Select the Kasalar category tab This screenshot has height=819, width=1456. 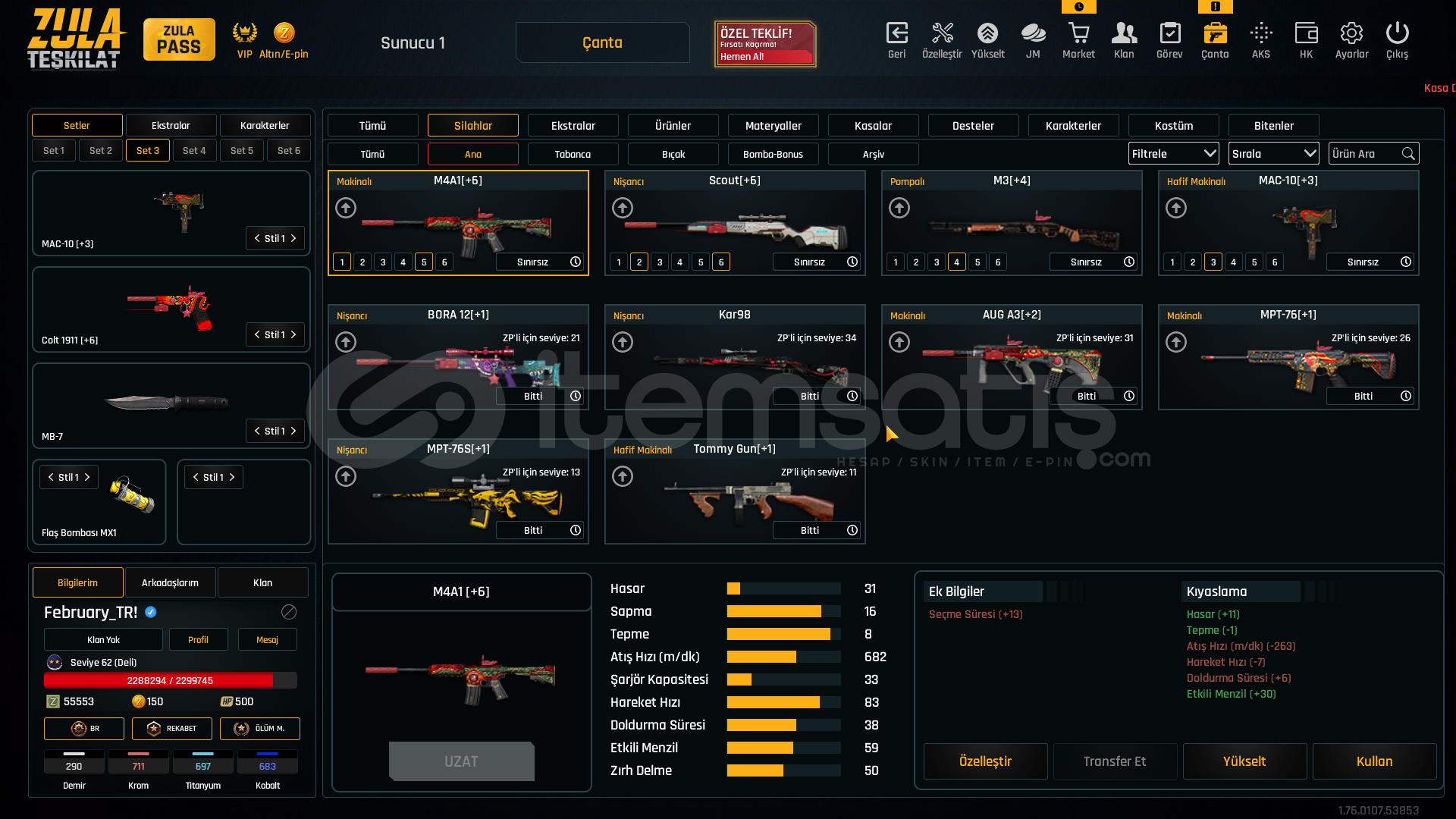coord(873,126)
